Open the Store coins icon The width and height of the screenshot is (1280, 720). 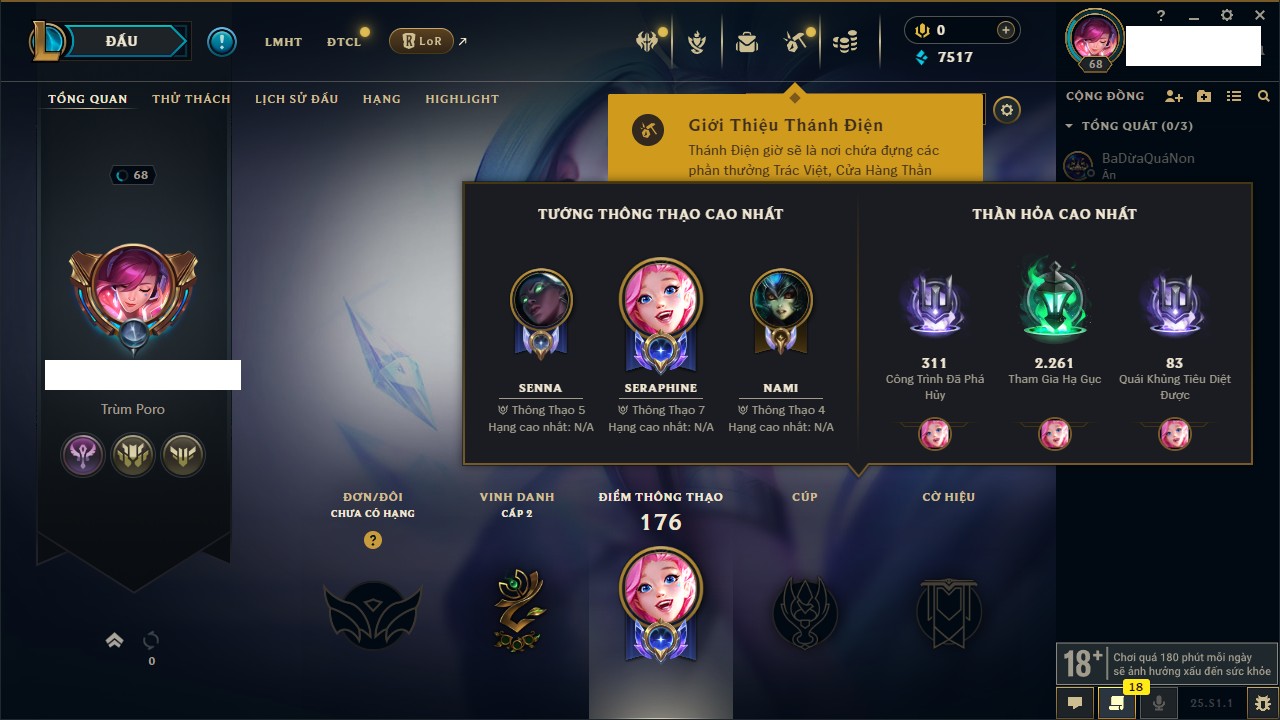(845, 42)
